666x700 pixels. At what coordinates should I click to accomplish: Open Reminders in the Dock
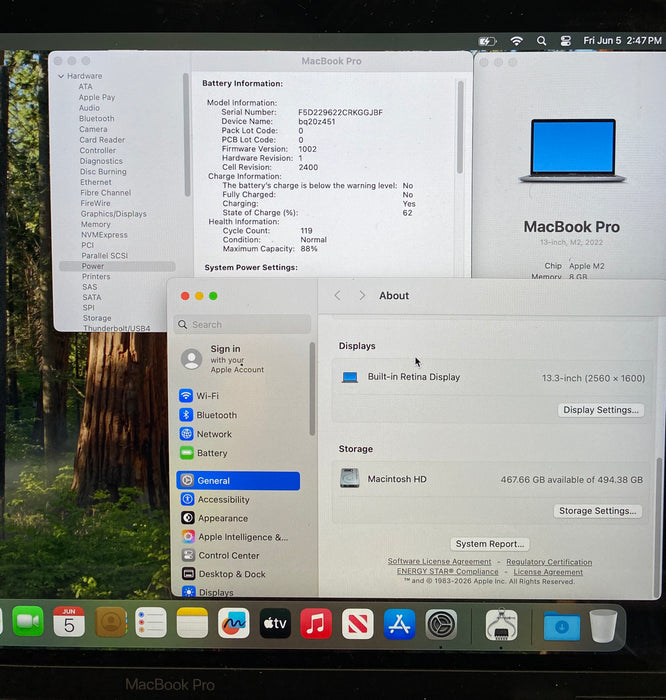click(151, 622)
